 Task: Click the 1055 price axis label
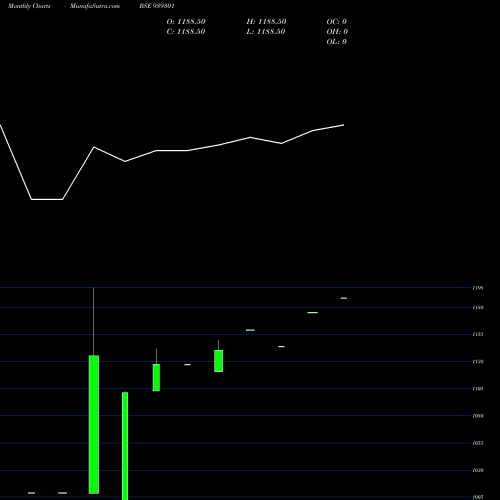click(478, 443)
